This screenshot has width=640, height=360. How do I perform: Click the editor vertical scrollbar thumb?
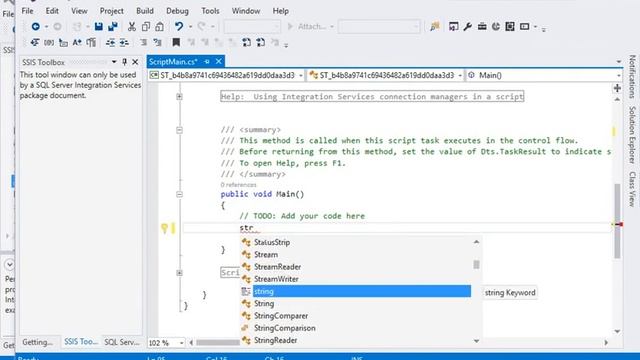(x=617, y=221)
